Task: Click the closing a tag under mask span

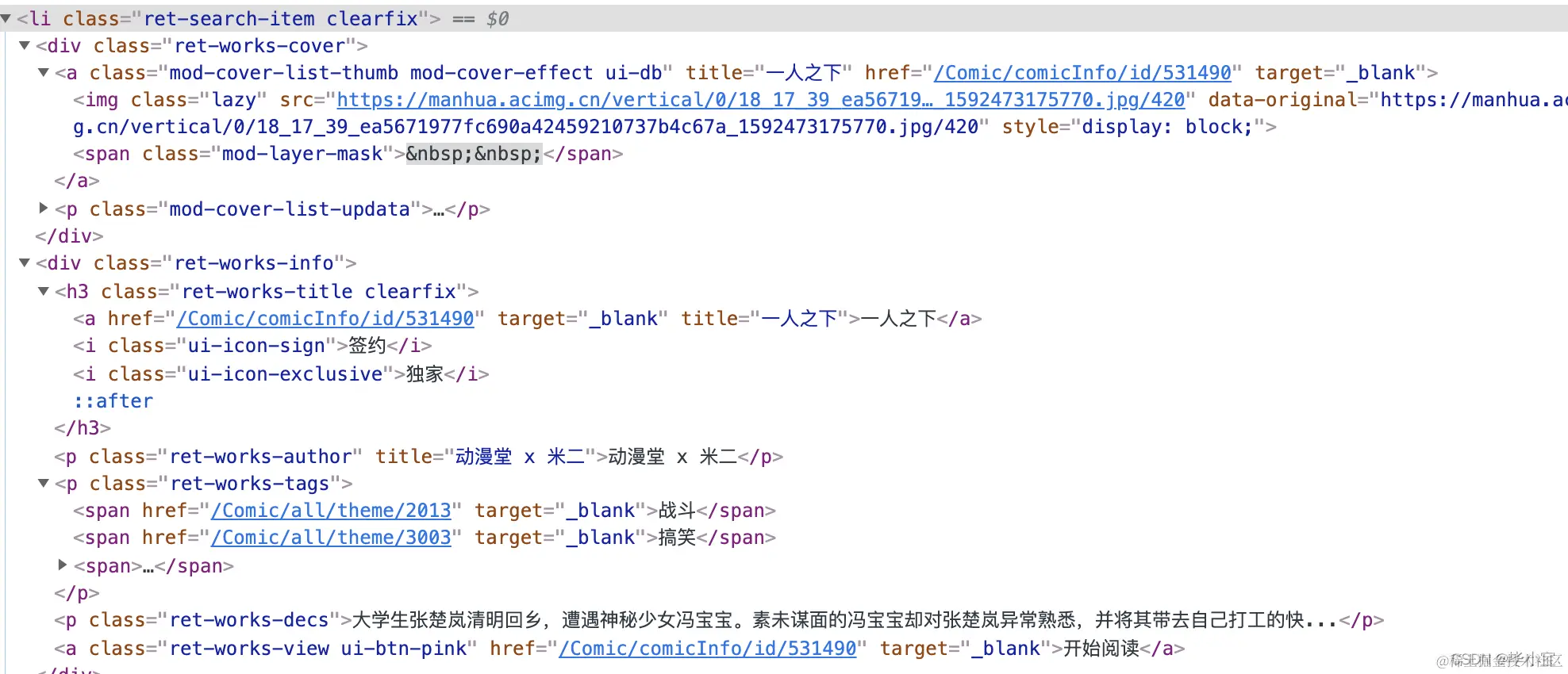Action: [77, 181]
